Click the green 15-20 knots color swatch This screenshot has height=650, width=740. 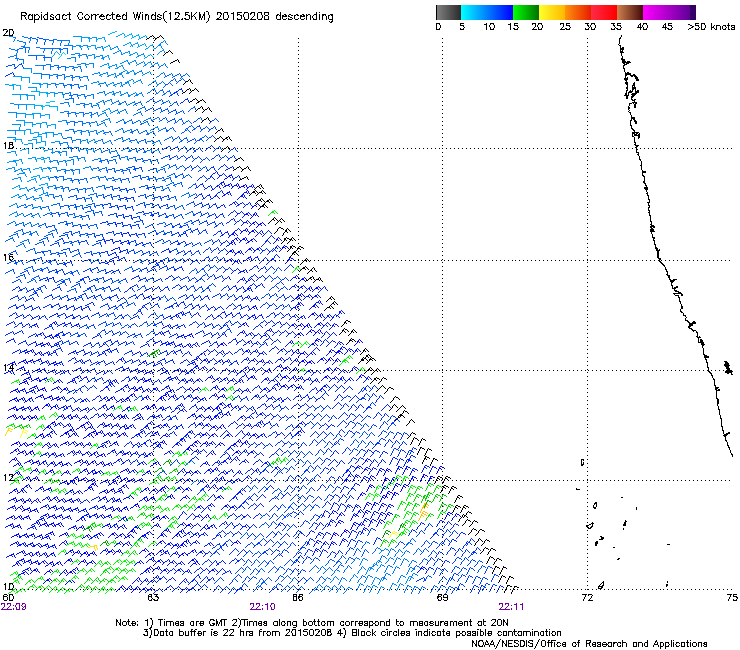(x=526, y=12)
